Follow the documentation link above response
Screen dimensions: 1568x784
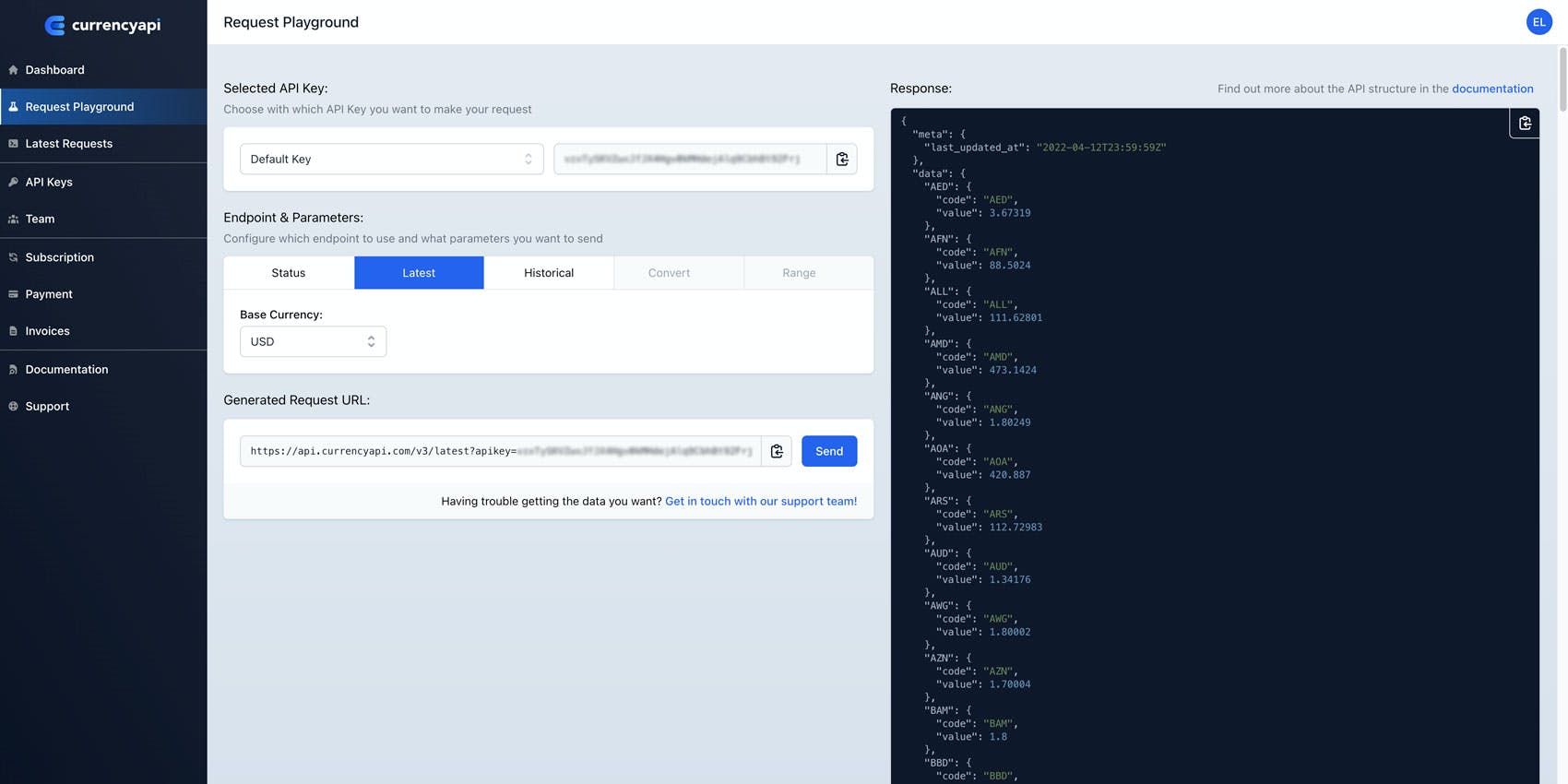click(1492, 89)
